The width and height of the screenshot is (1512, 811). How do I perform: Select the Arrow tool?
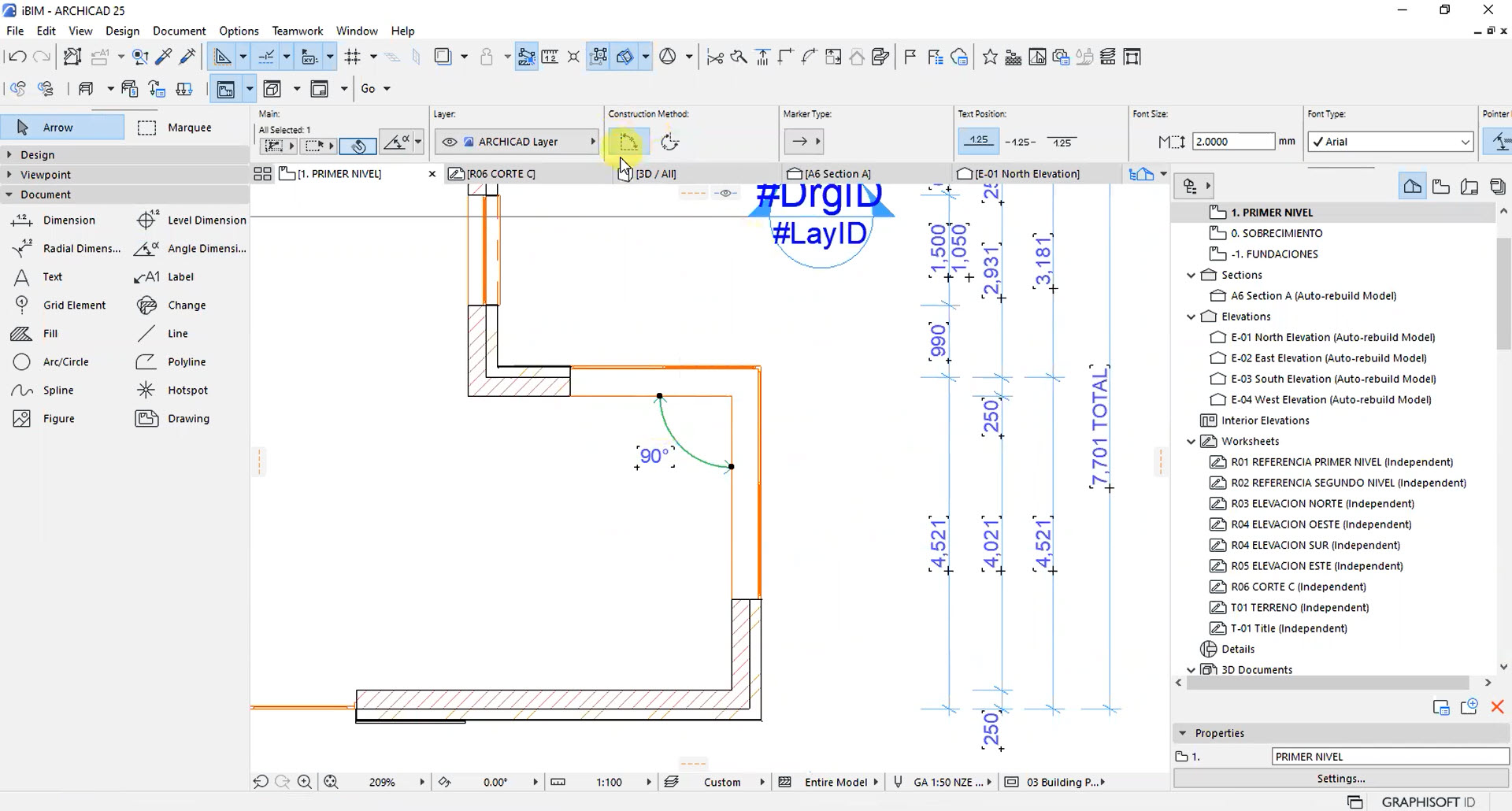click(59, 127)
